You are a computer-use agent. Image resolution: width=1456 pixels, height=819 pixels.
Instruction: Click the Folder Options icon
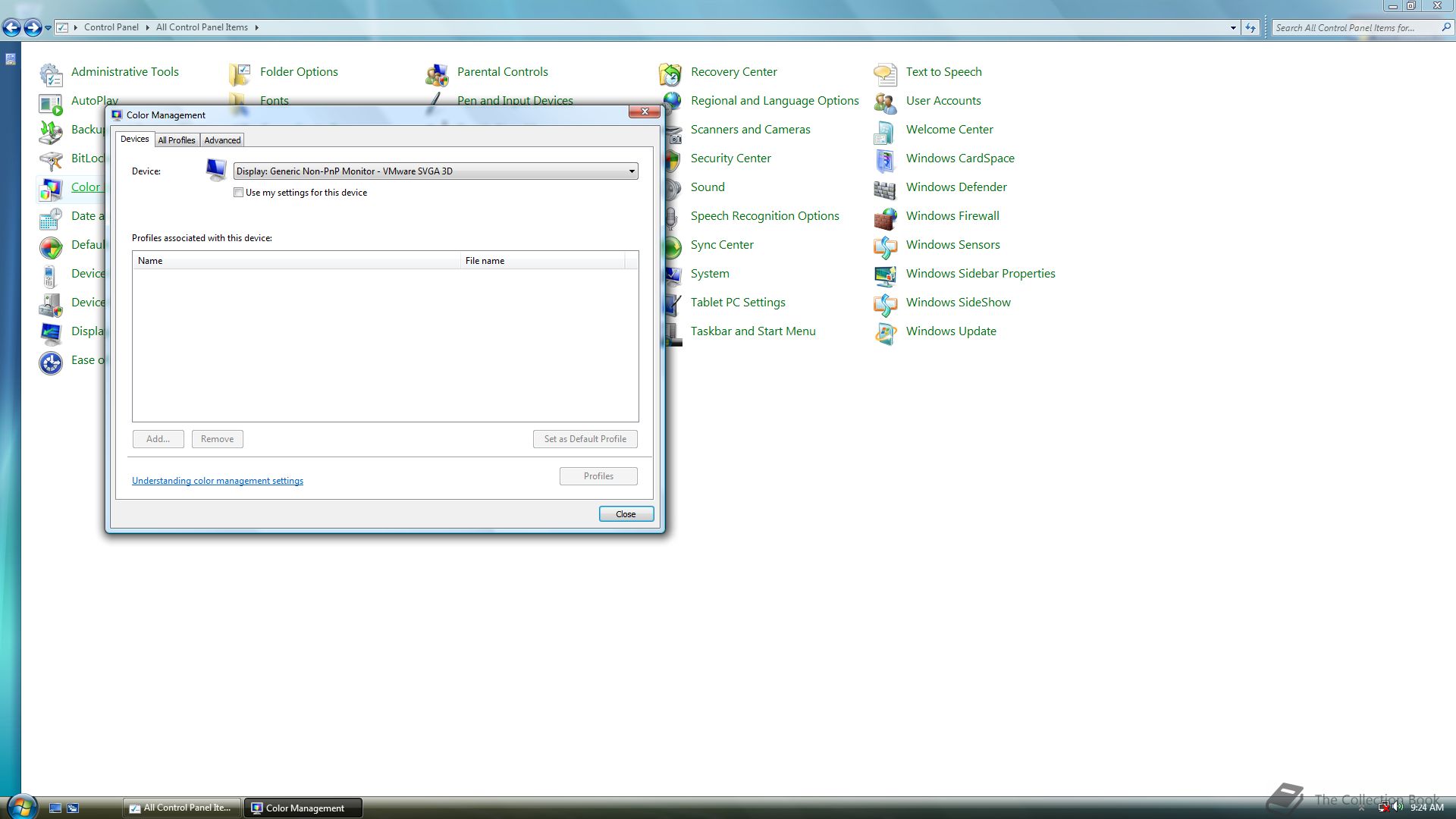pos(240,74)
